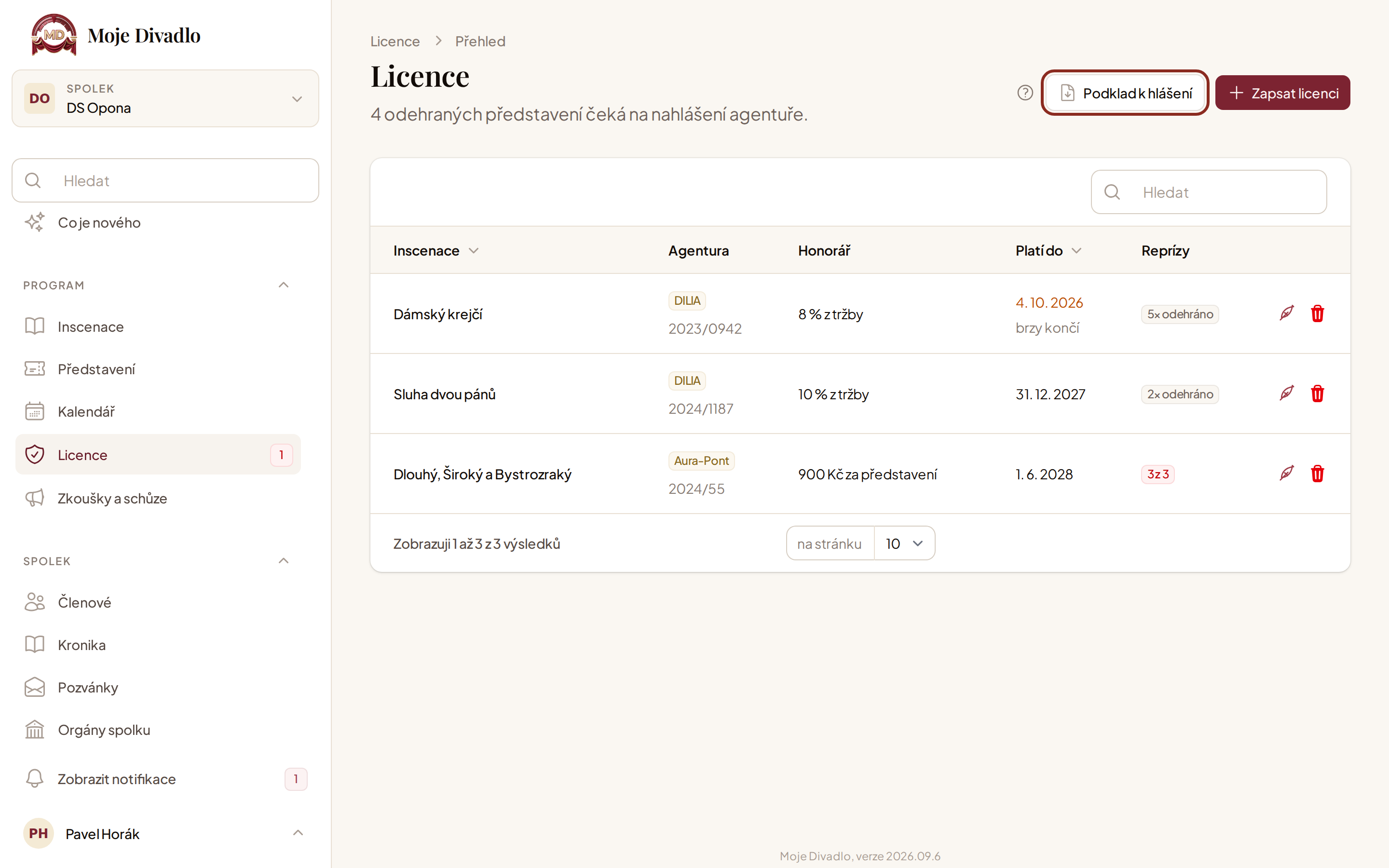Click the 5× odehráno badge
Viewport: 1389px width, 868px height.
1180,314
